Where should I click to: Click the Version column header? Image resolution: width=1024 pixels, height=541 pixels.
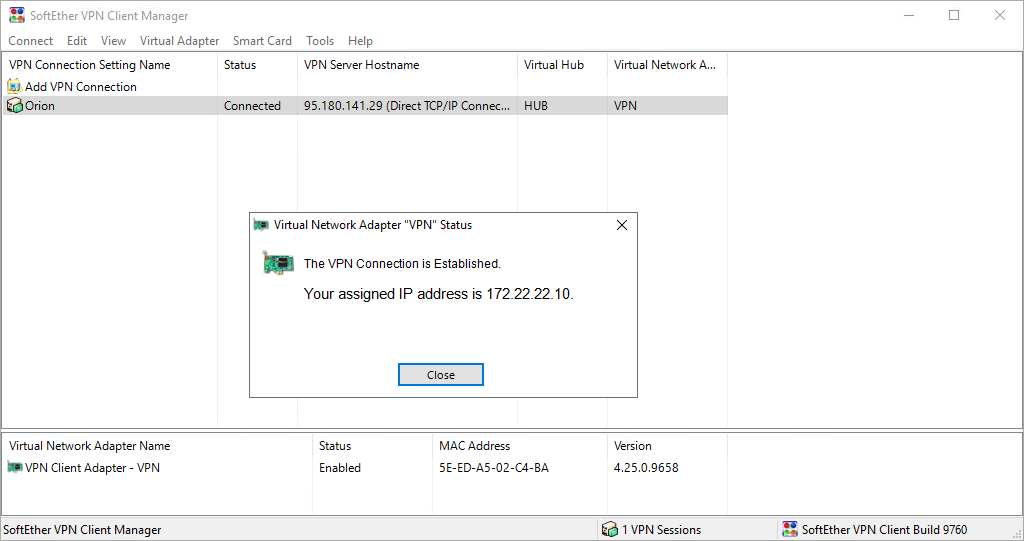[x=667, y=446]
